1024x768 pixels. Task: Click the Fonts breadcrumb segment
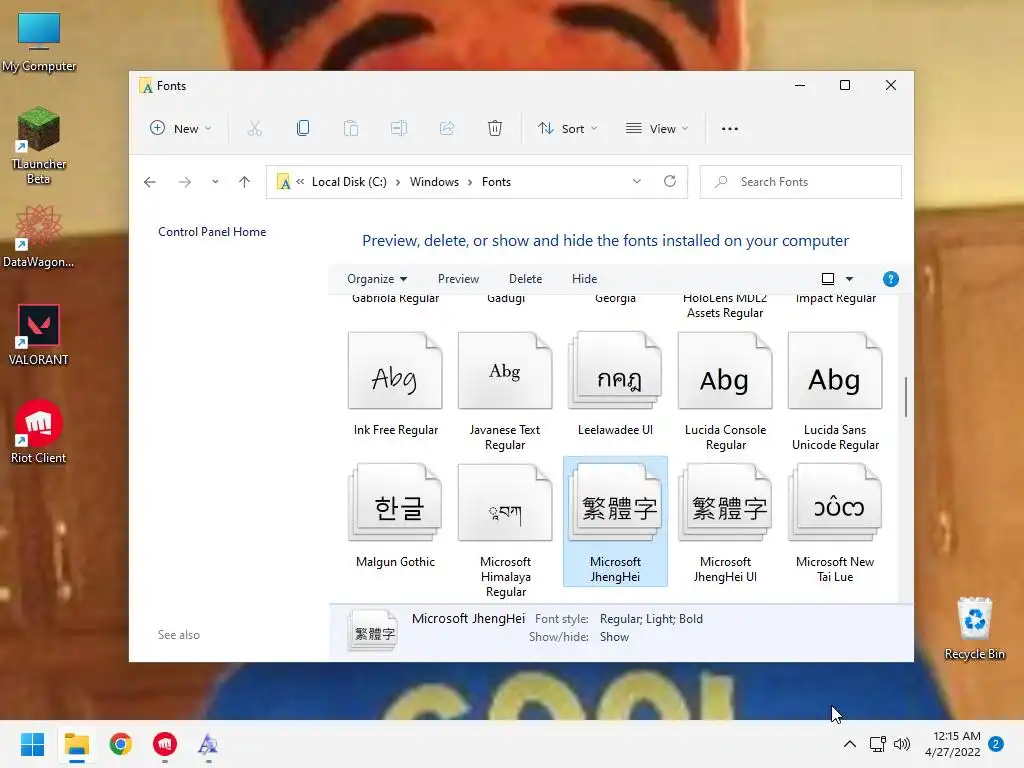496,182
